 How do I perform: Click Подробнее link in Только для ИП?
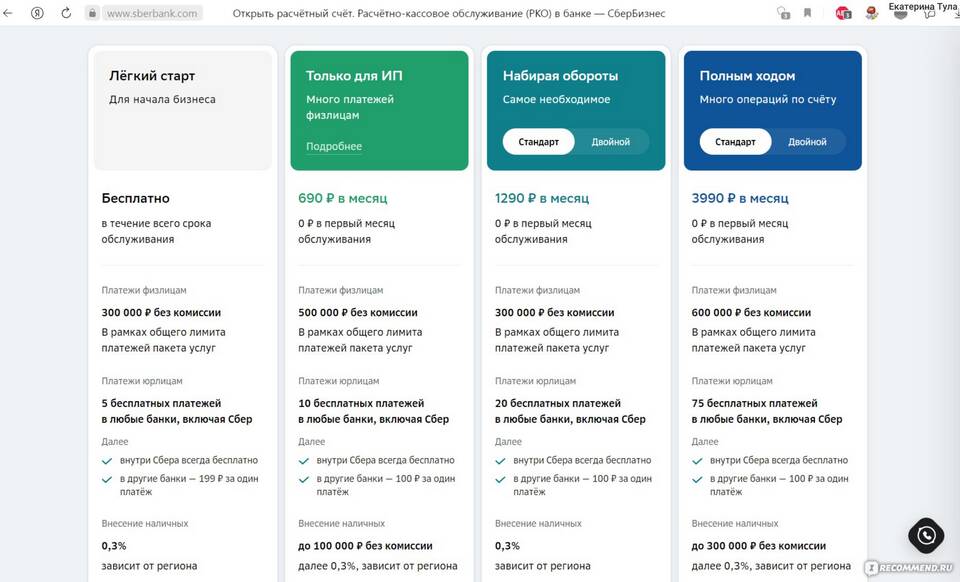tap(334, 147)
